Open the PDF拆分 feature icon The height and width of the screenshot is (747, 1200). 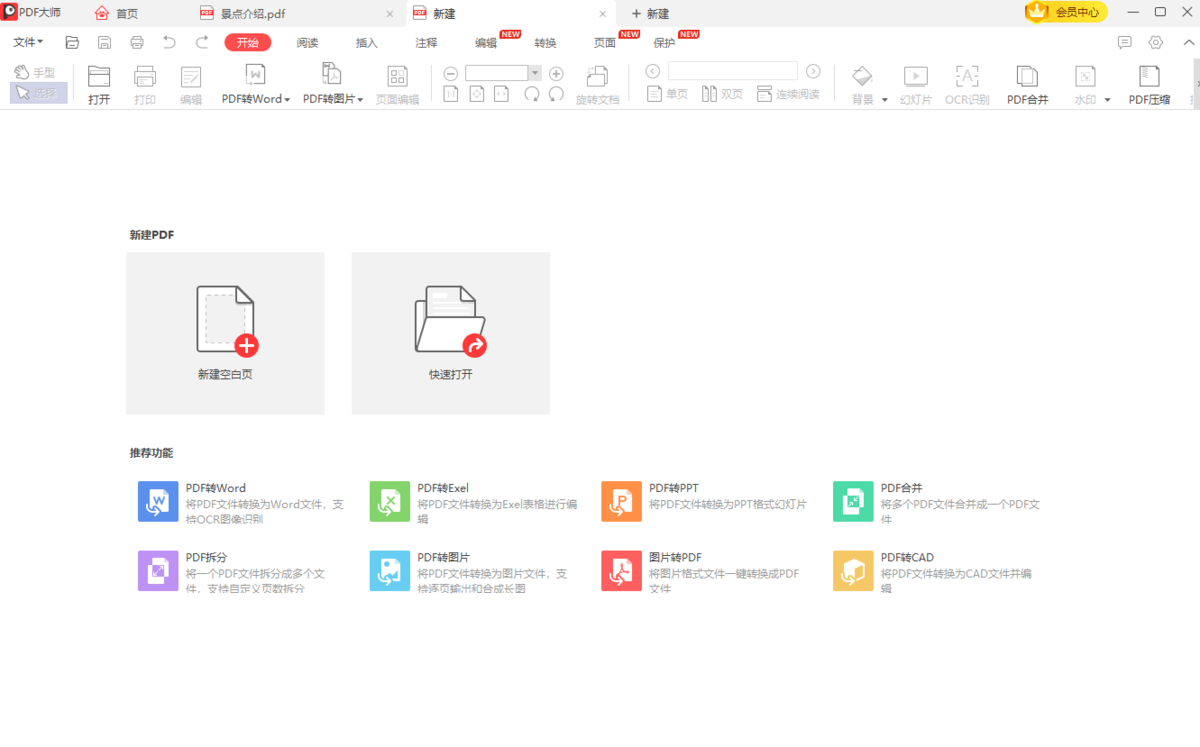click(x=158, y=571)
